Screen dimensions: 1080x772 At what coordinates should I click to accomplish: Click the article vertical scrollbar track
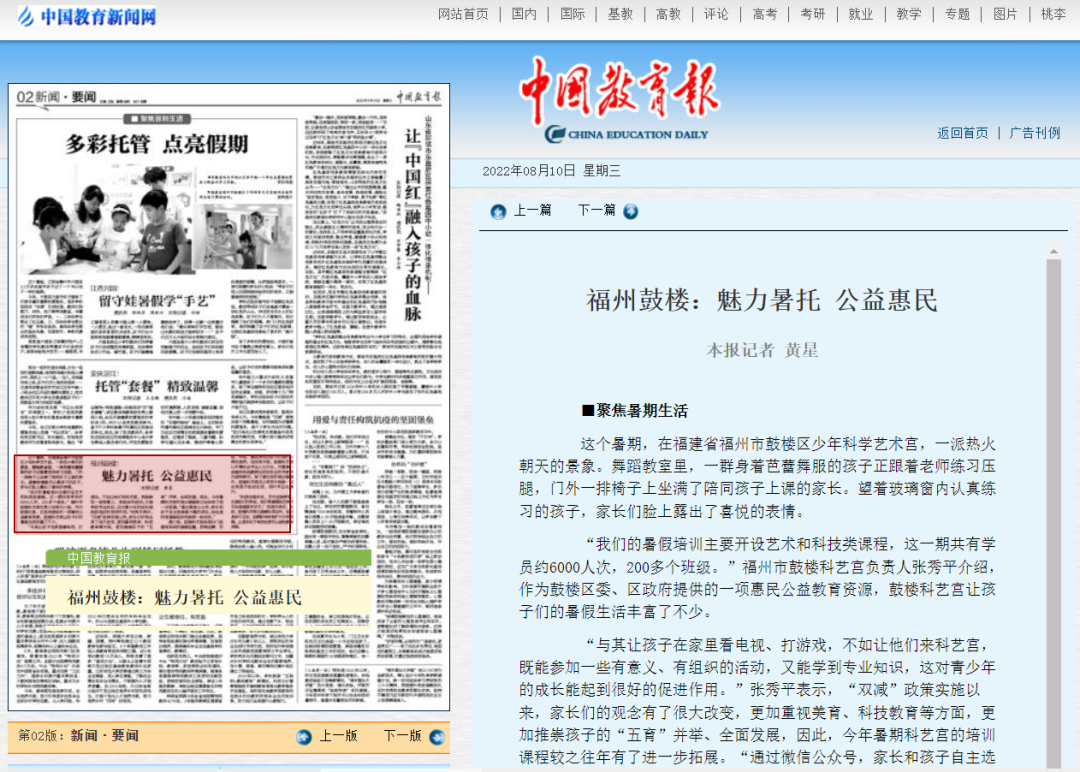tap(1053, 513)
